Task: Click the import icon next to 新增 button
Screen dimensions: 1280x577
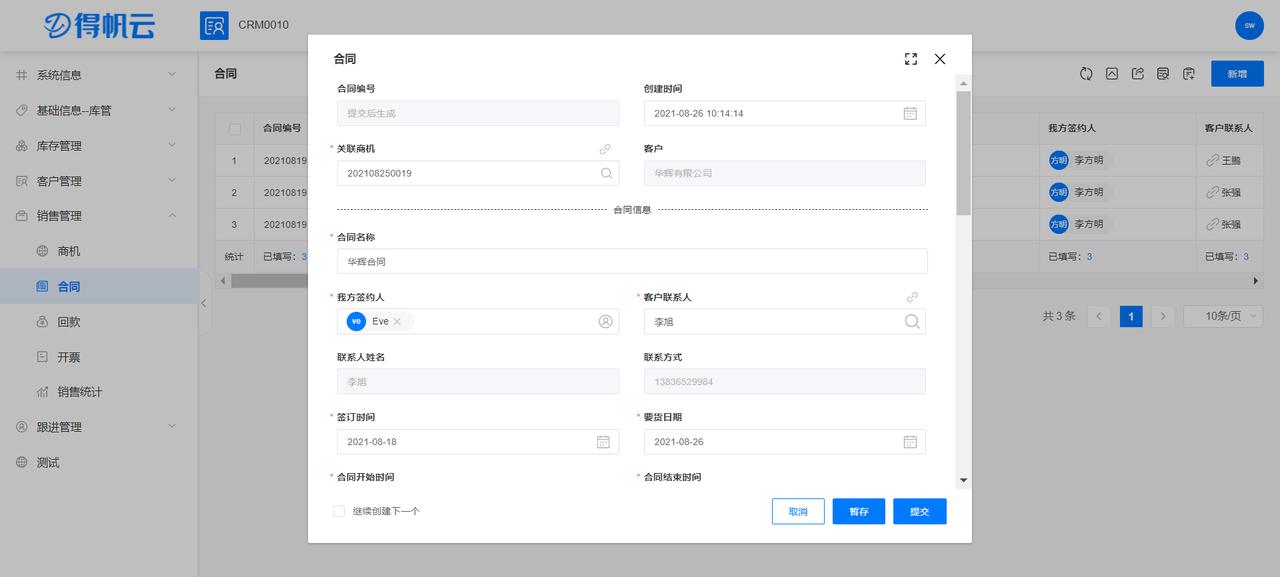Action: [x=1188, y=74]
